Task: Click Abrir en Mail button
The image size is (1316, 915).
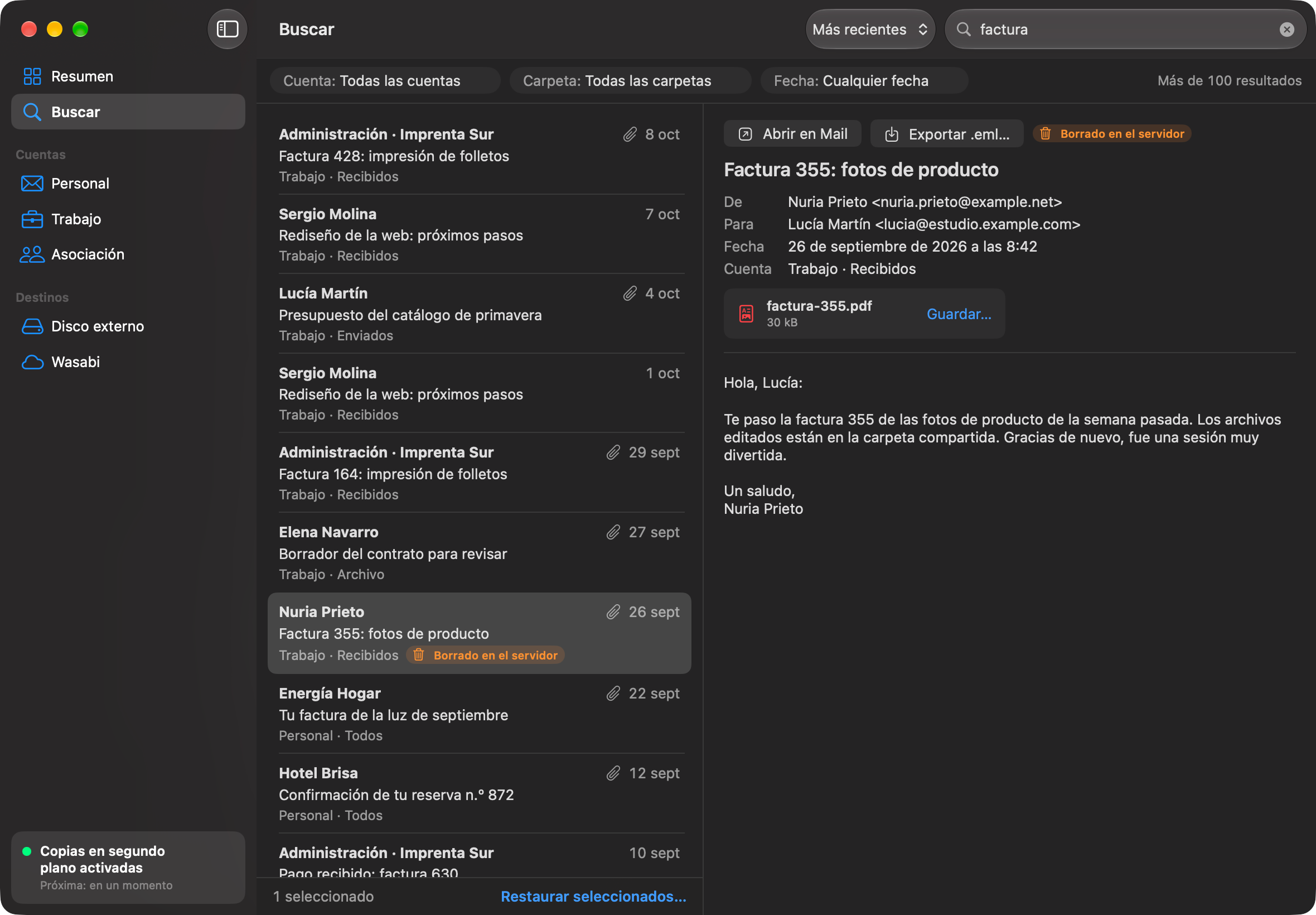Action: pos(792,133)
